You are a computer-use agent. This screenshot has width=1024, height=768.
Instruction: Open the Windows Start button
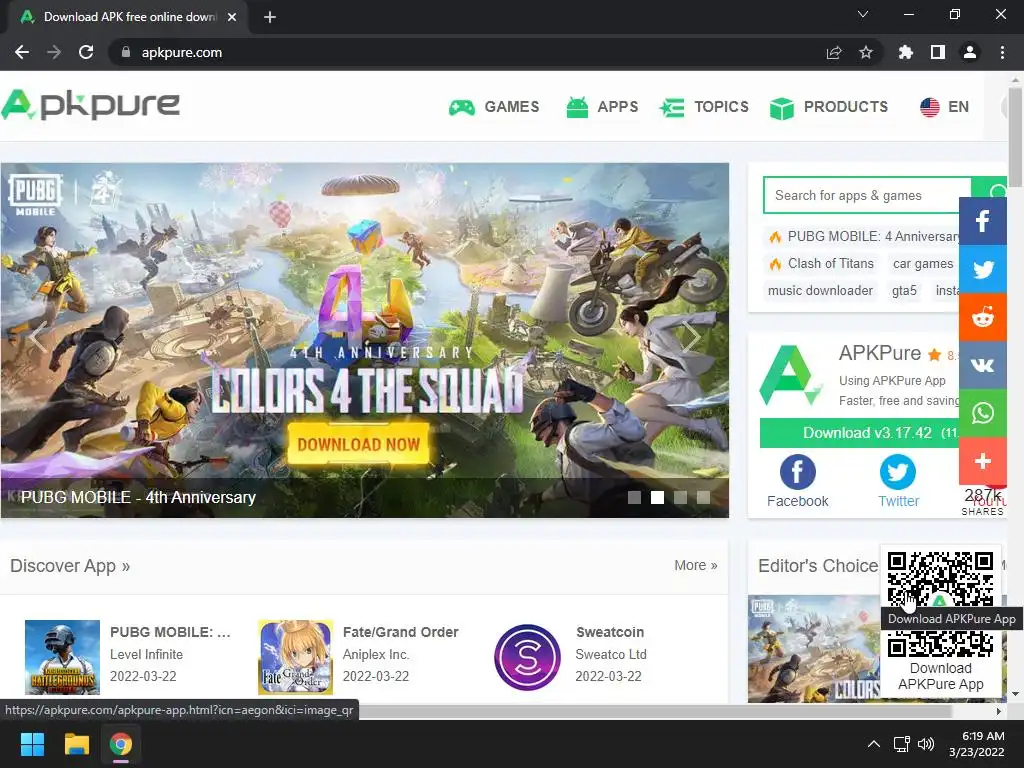(x=32, y=744)
